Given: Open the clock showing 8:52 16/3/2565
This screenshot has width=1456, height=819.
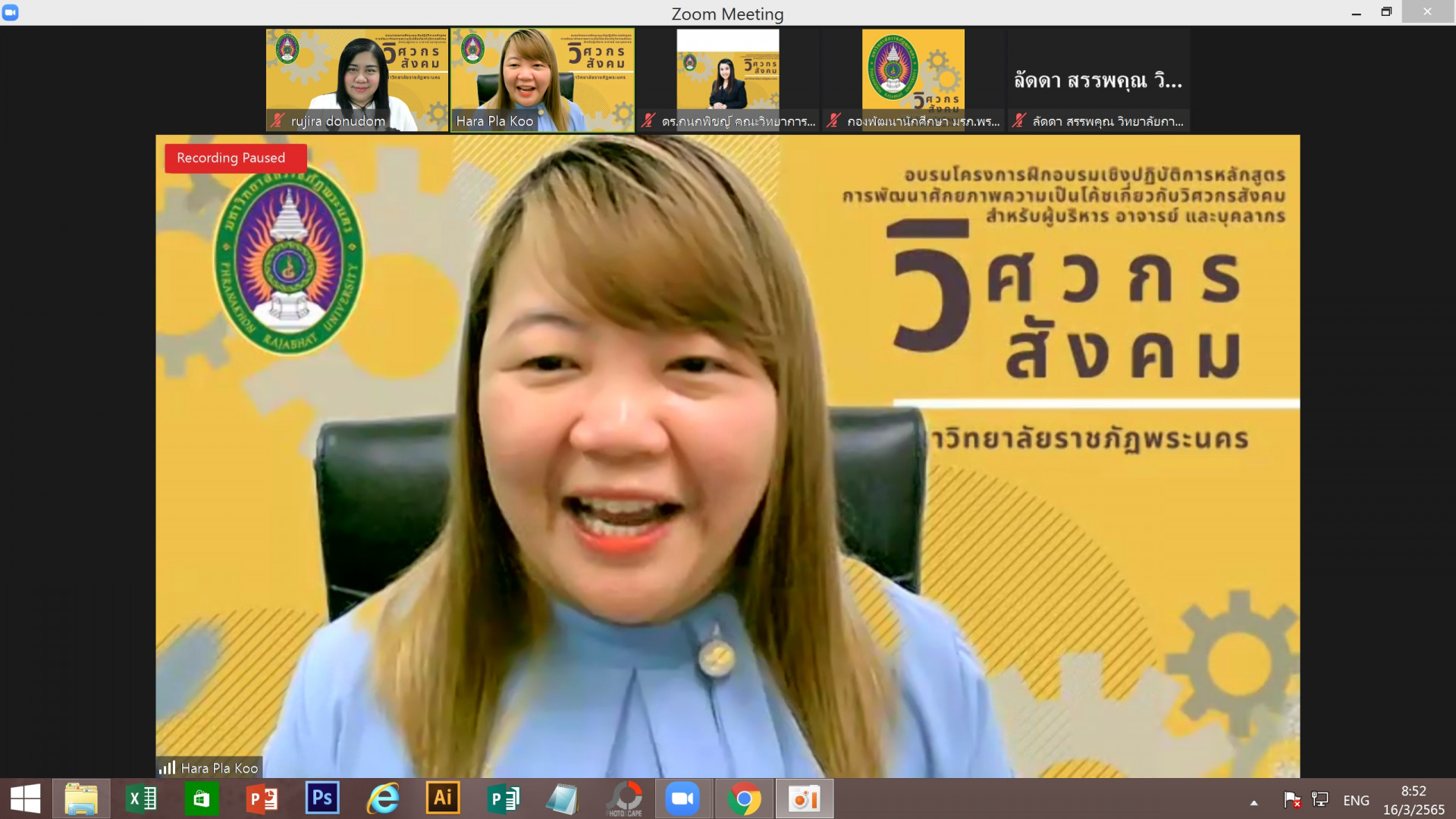Looking at the screenshot, I should [x=1414, y=800].
